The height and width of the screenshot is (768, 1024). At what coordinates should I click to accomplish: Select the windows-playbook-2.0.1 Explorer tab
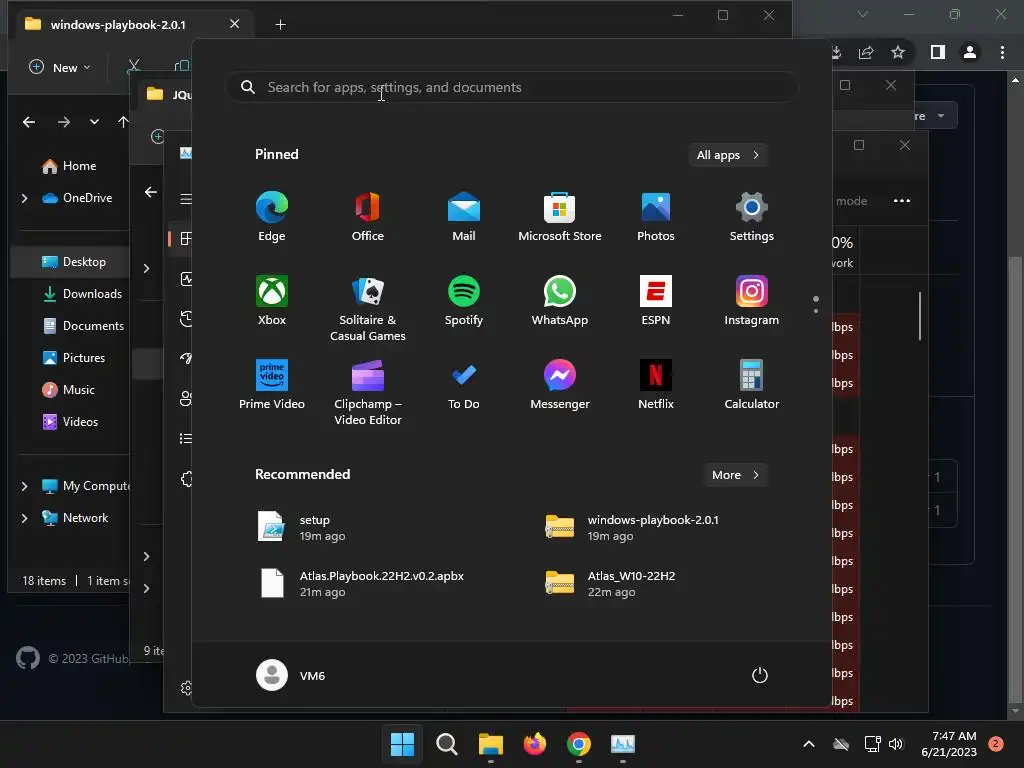(118, 25)
